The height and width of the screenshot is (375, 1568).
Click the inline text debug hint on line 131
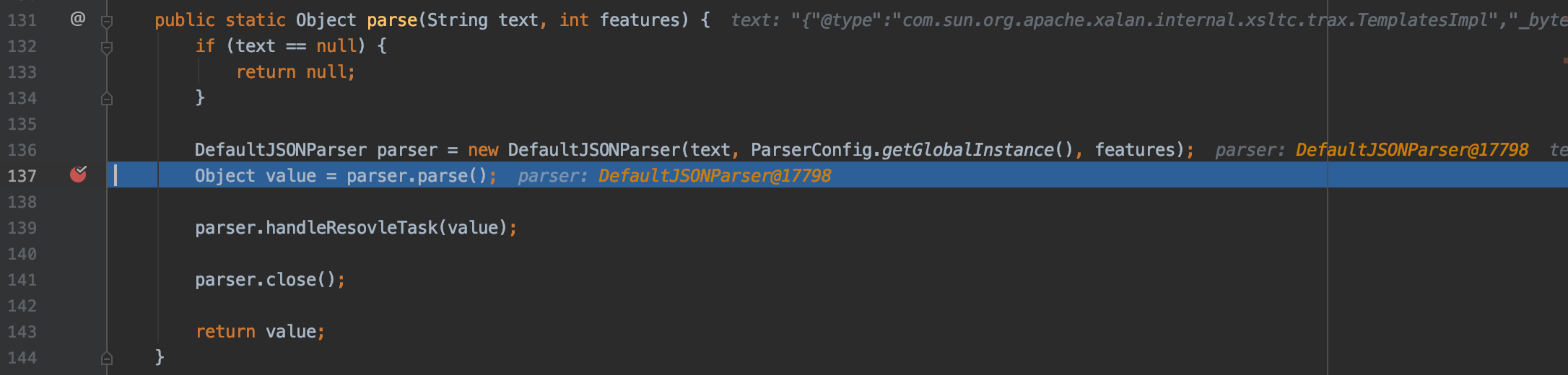[1149, 20]
